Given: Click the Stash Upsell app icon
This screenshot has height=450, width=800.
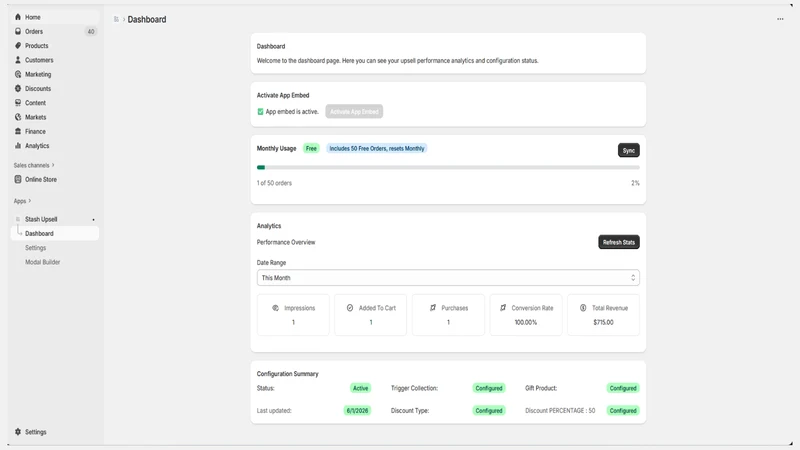Looking at the screenshot, I should click(x=18, y=219).
